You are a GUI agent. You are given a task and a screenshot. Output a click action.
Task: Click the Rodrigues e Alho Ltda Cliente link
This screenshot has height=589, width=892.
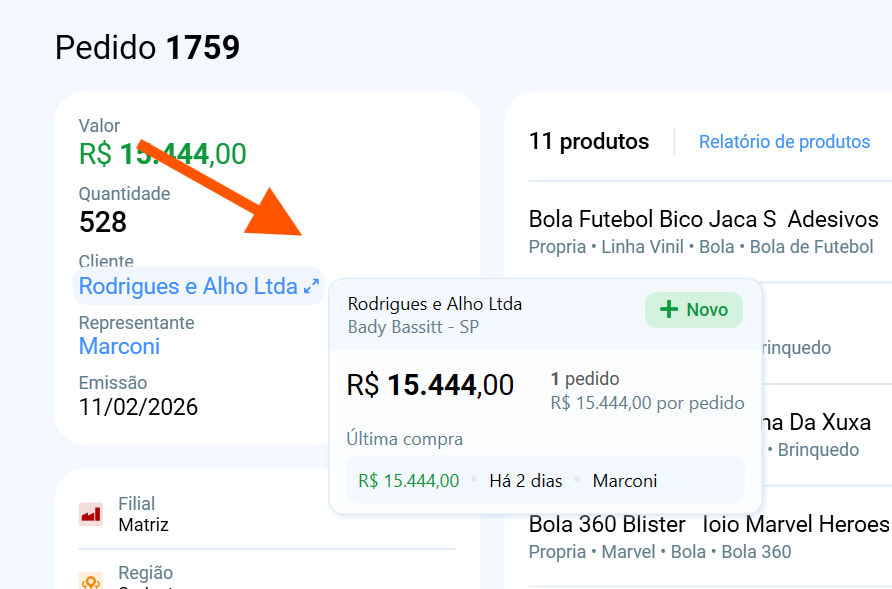pyautogui.click(x=188, y=287)
